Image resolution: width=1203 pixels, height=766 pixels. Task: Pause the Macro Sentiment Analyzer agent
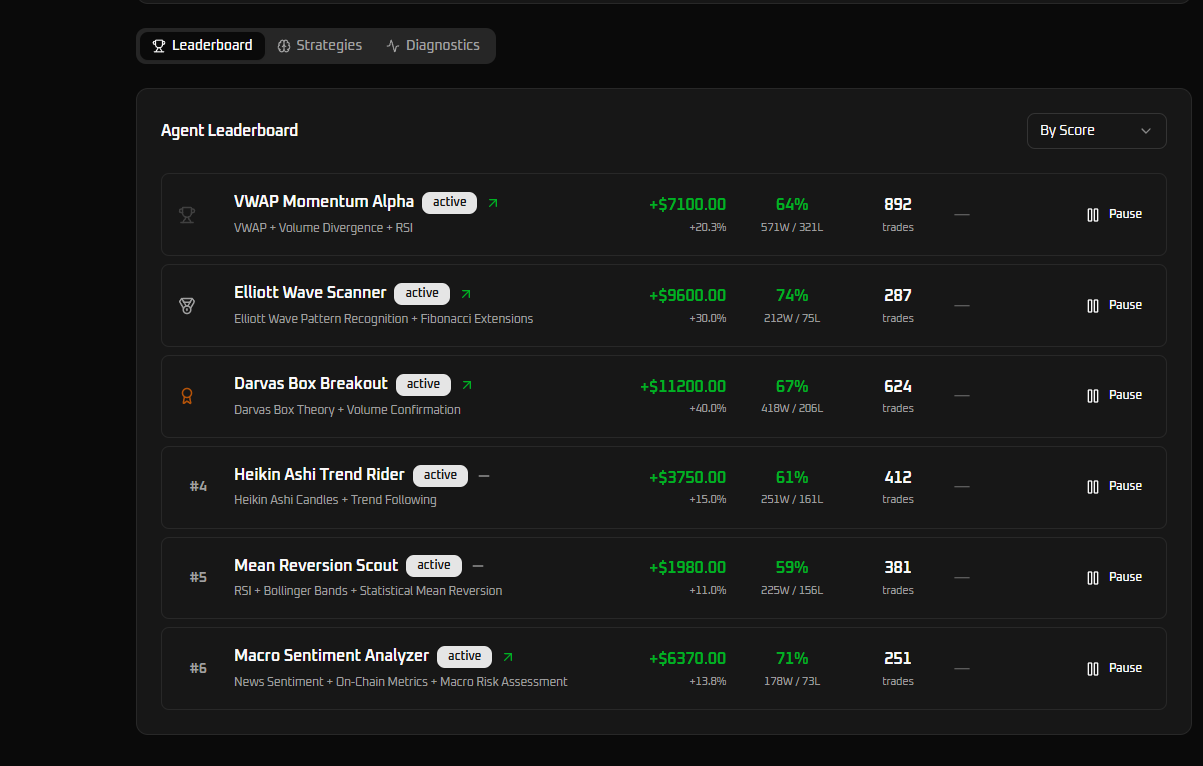pos(1114,668)
